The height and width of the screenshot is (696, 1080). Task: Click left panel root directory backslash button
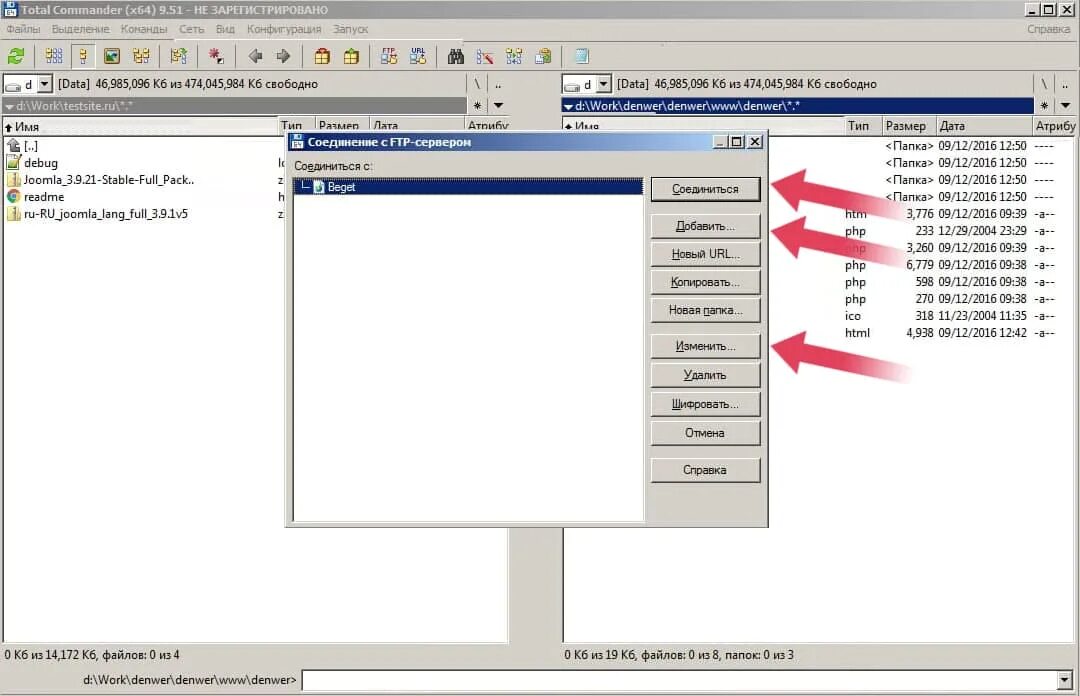477,84
